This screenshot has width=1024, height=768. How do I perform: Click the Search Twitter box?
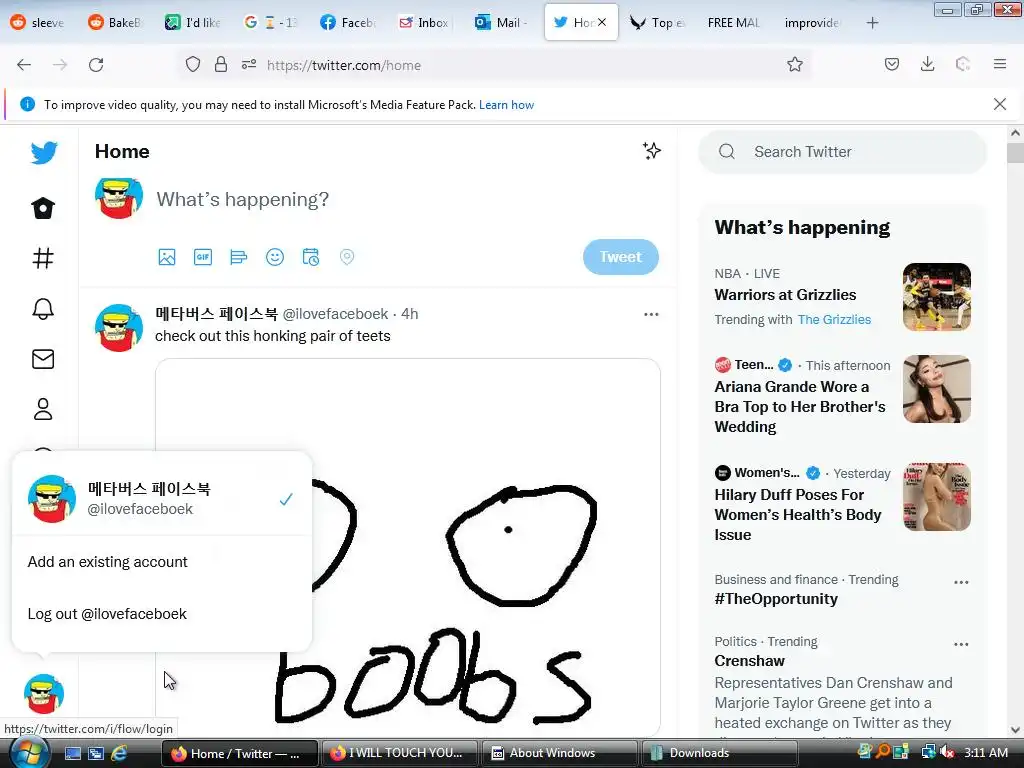click(x=842, y=152)
